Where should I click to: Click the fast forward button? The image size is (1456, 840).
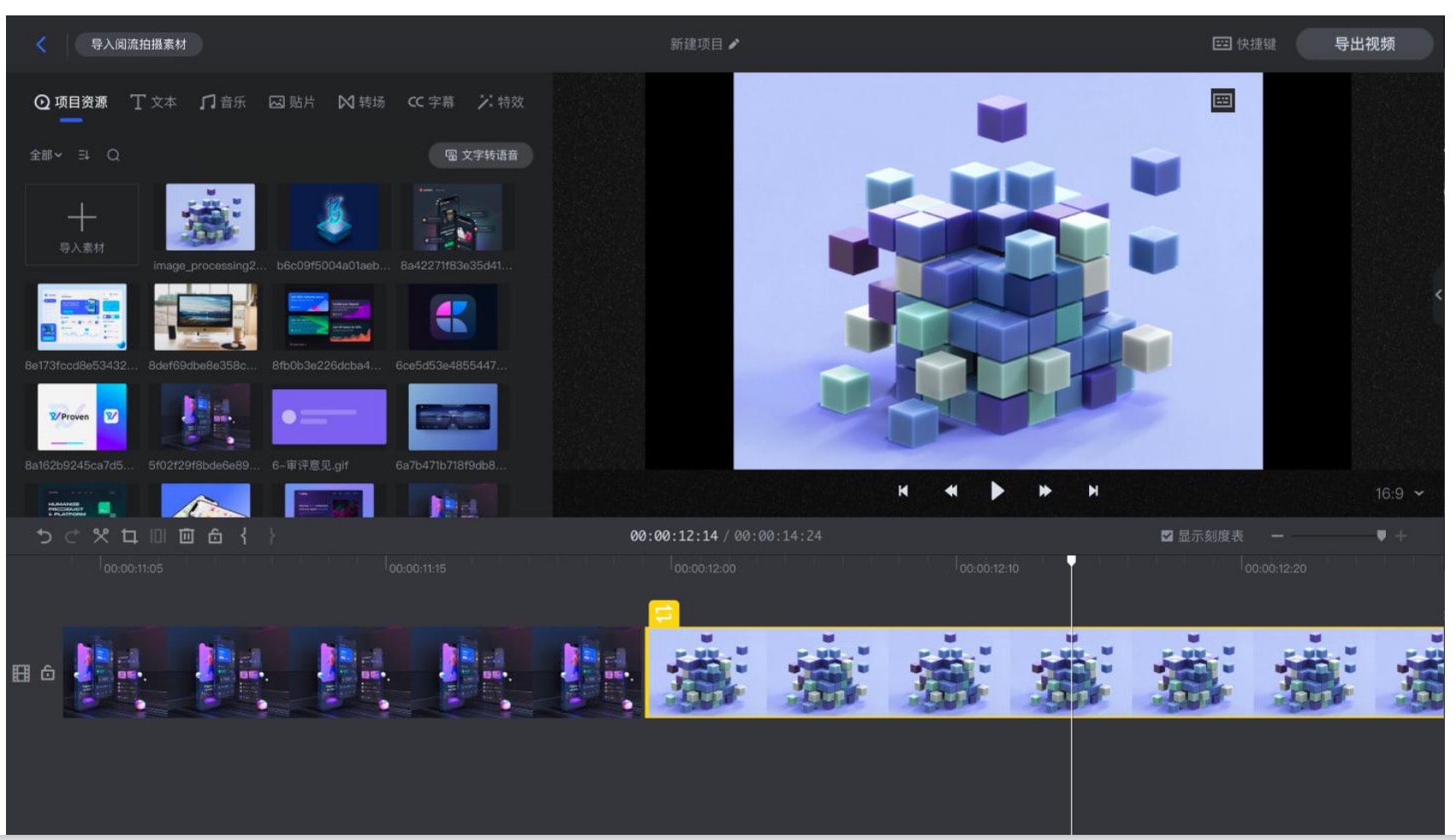click(1045, 491)
